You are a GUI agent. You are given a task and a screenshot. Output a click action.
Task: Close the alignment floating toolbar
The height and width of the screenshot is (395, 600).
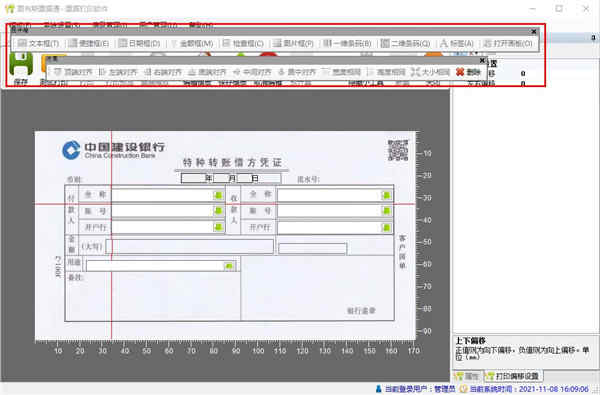[483, 60]
